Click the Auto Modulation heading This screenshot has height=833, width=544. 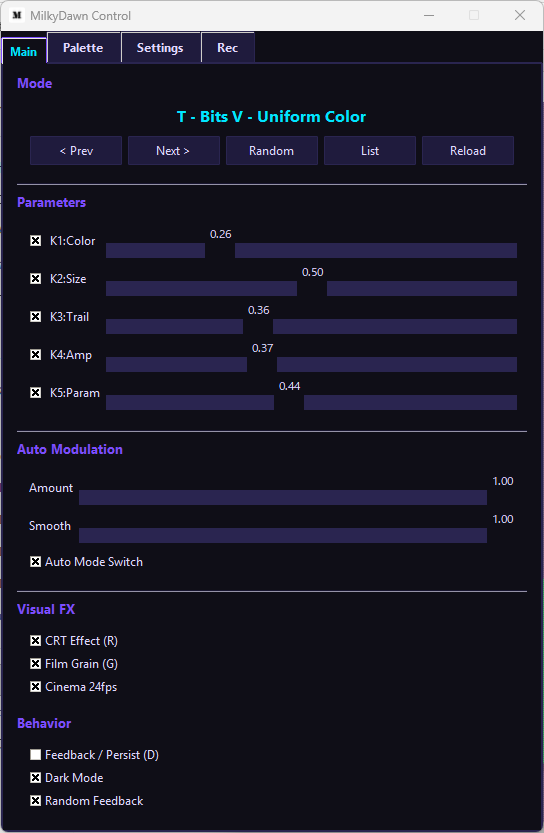(70, 449)
